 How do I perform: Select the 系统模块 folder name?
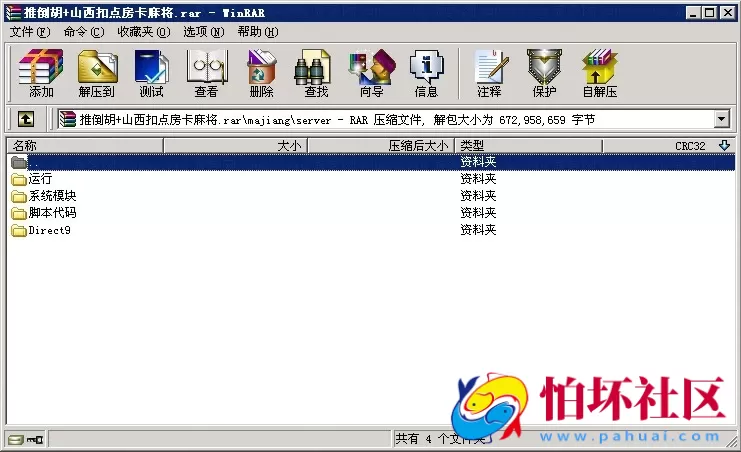coord(52,196)
